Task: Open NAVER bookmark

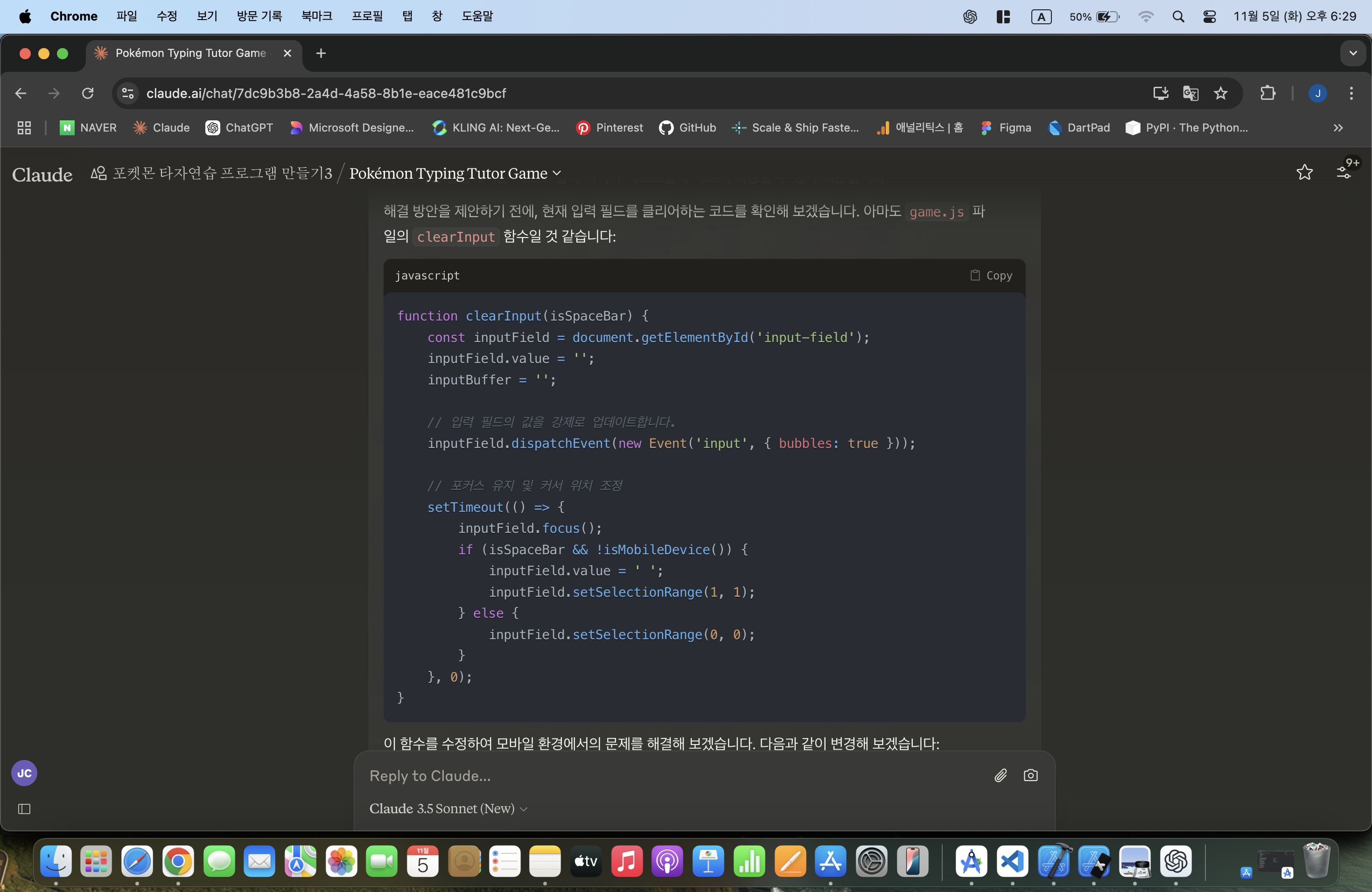Action: (x=88, y=128)
